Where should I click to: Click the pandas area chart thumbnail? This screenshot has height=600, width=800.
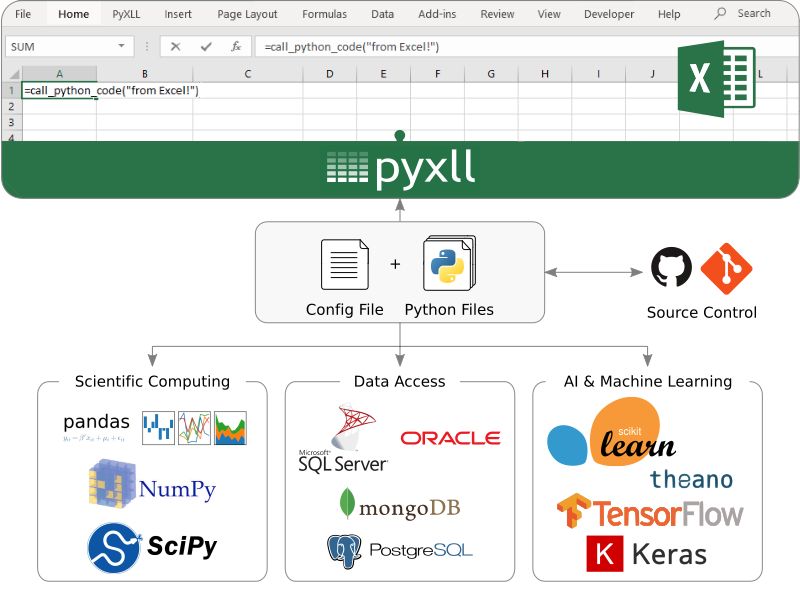click(230, 428)
